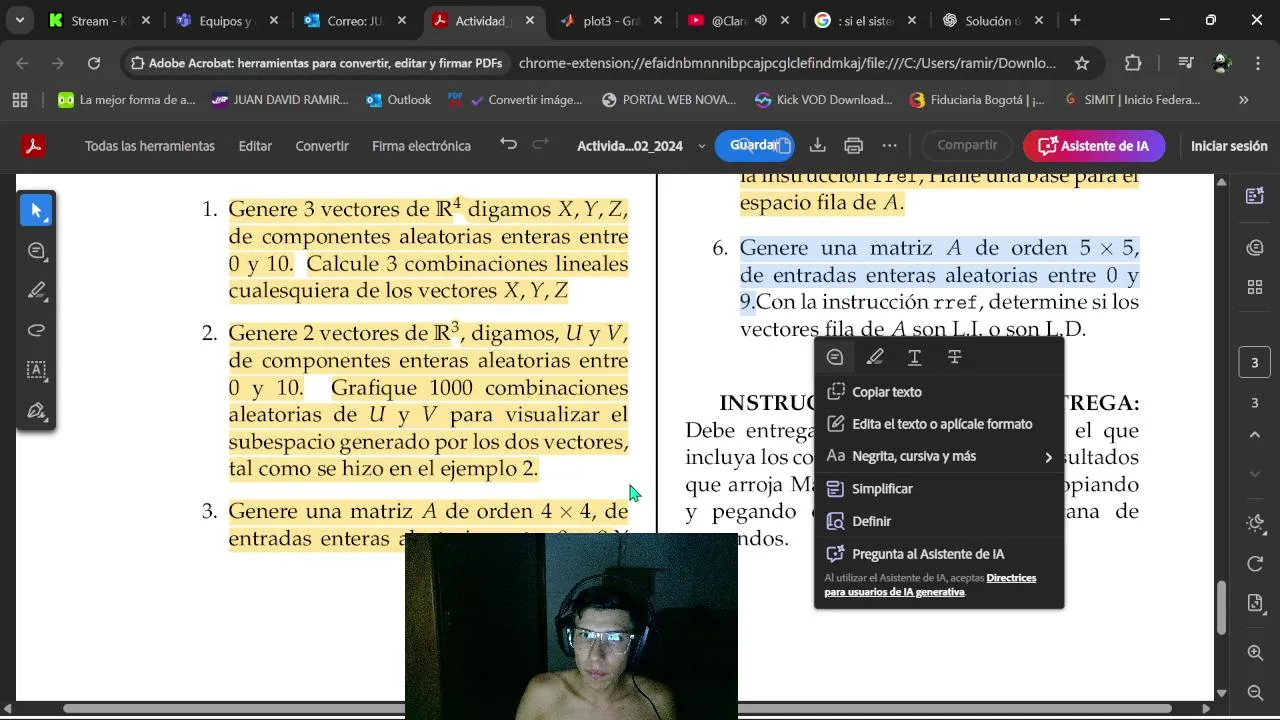Select Copiar texto in context menu
Screen dimensions: 1280x720
pos(939,392)
